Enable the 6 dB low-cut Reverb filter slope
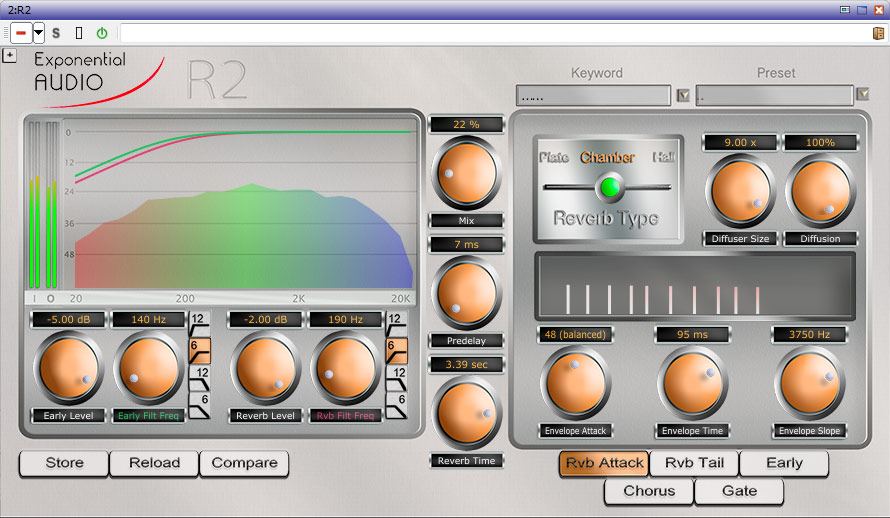 coord(396,350)
